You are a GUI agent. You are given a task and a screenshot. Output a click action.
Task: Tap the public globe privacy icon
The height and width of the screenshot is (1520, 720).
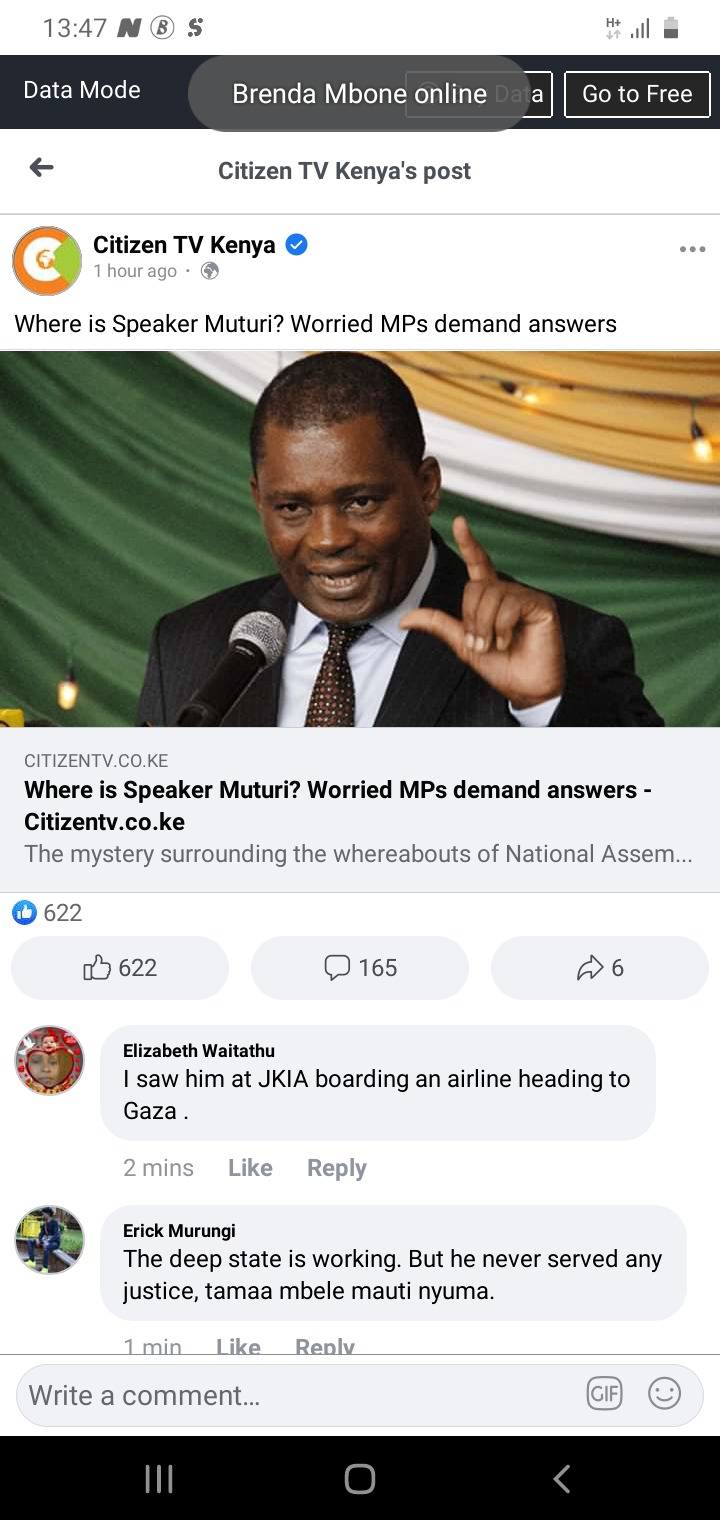210,271
